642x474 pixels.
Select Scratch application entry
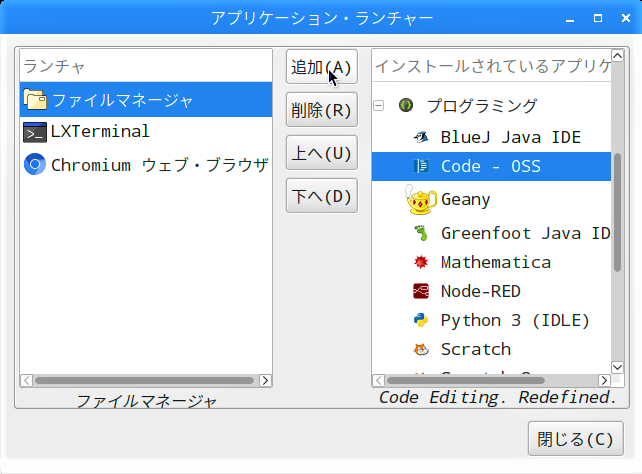tap(491, 349)
